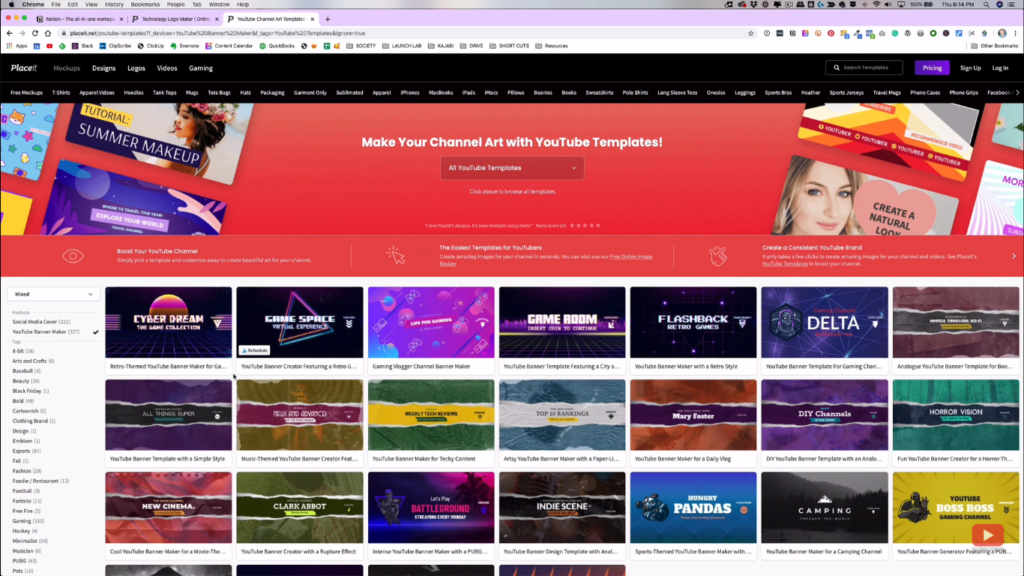Open the Chrome three-dot menu
The width and height of the screenshot is (1024, 576).
click(1016, 33)
